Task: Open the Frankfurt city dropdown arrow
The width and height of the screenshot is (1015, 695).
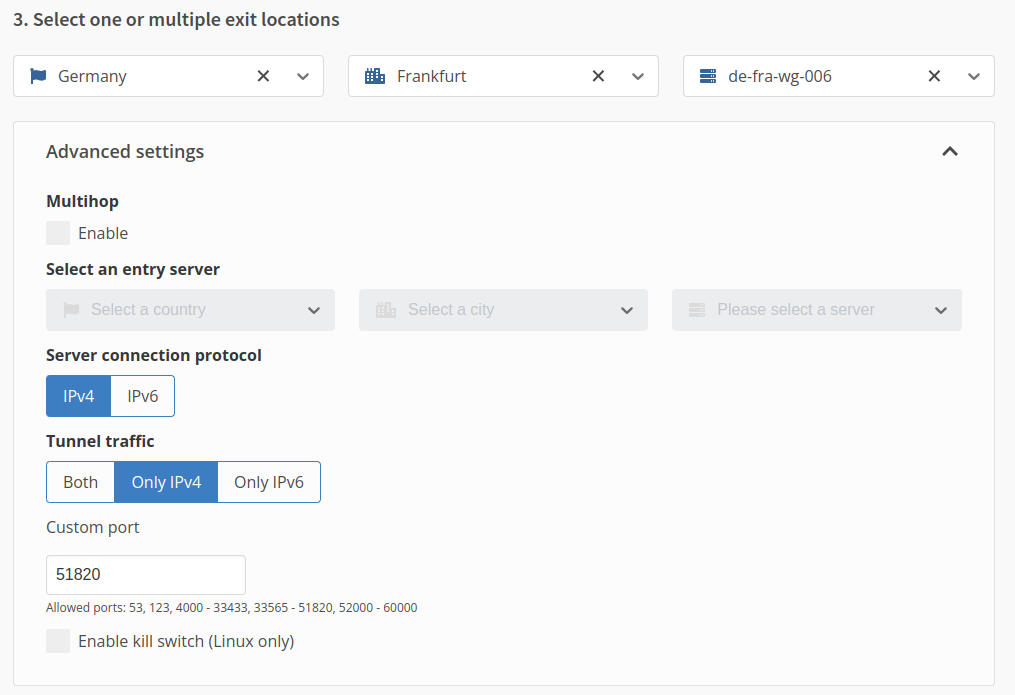Action: click(x=638, y=76)
